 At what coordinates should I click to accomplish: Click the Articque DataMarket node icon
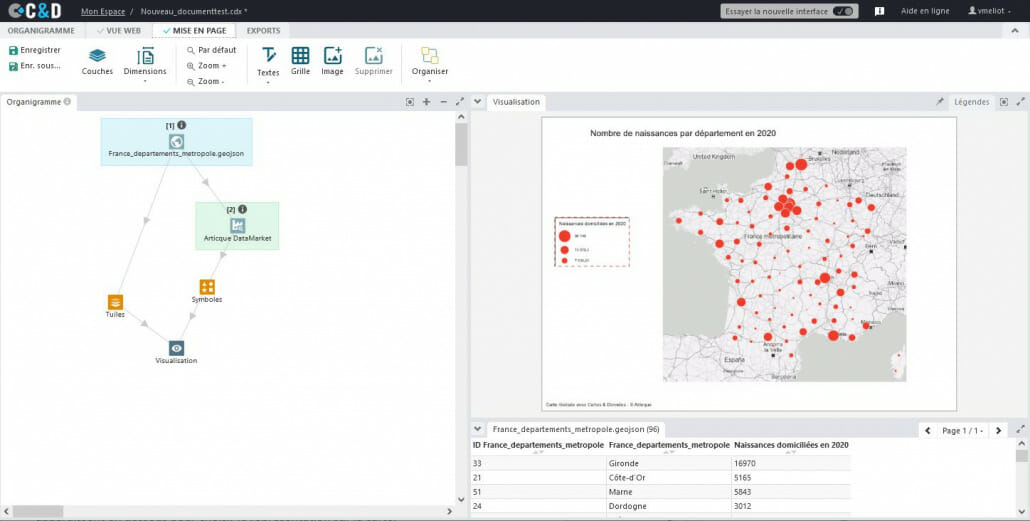pos(237,225)
